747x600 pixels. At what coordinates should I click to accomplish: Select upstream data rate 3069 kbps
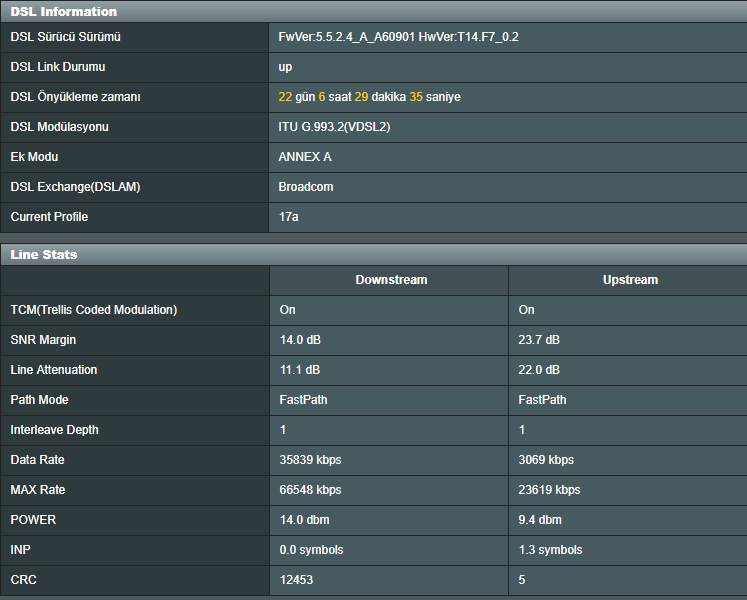click(546, 460)
